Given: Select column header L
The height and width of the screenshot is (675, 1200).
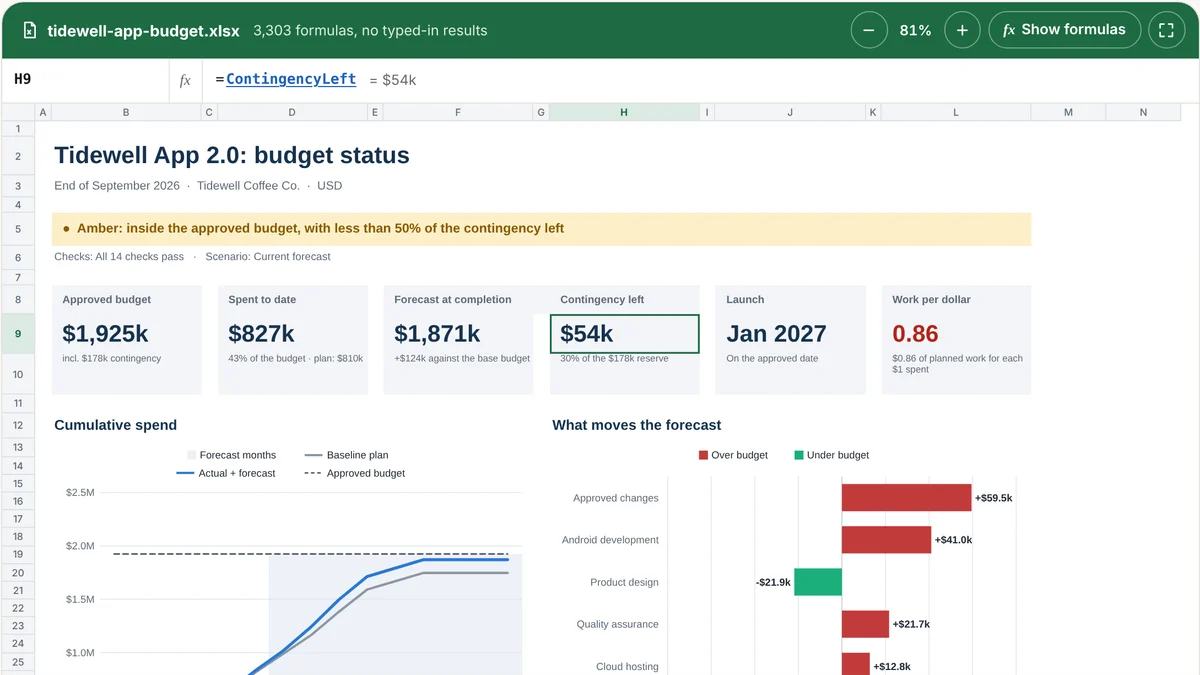Looking at the screenshot, I should [x=956, y=112].
